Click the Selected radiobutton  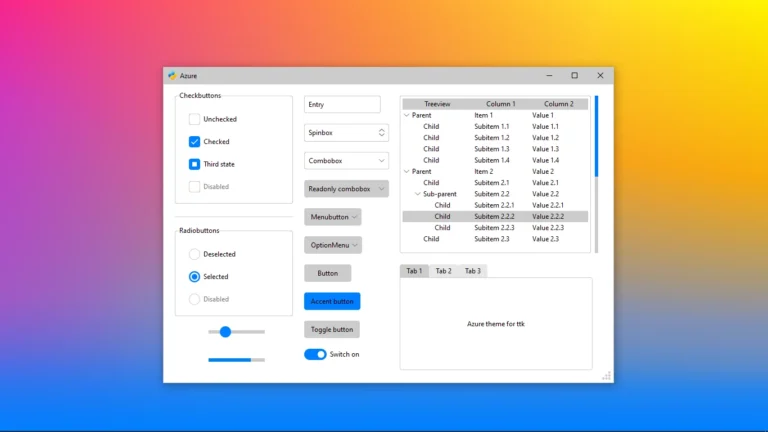tap(194, 277)
